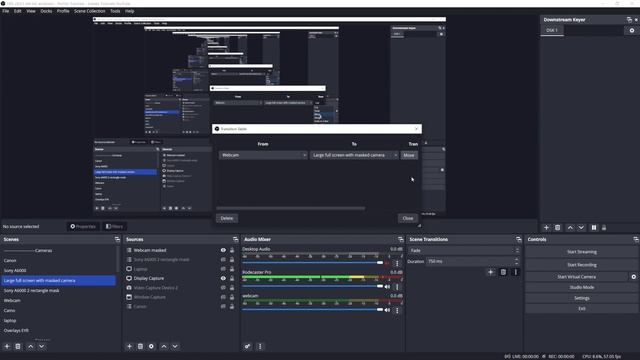The image size is (640, 360).
Task: Open the File menu
Action: pyautogui.click(x=6, y=11)
